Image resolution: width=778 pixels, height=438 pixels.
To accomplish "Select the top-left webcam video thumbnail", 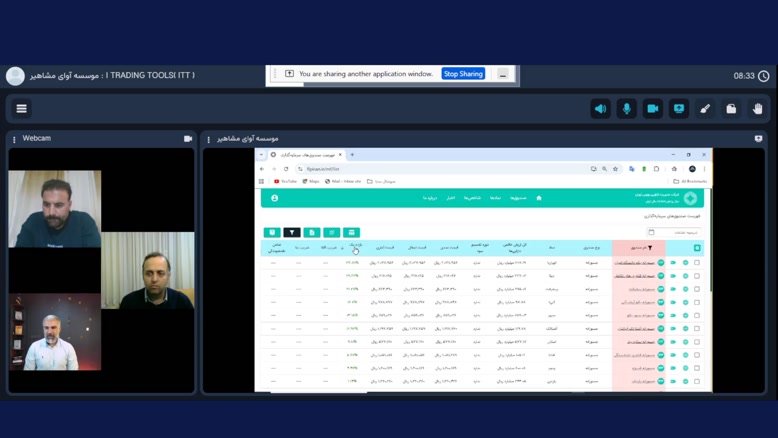I will click(55, 208).
